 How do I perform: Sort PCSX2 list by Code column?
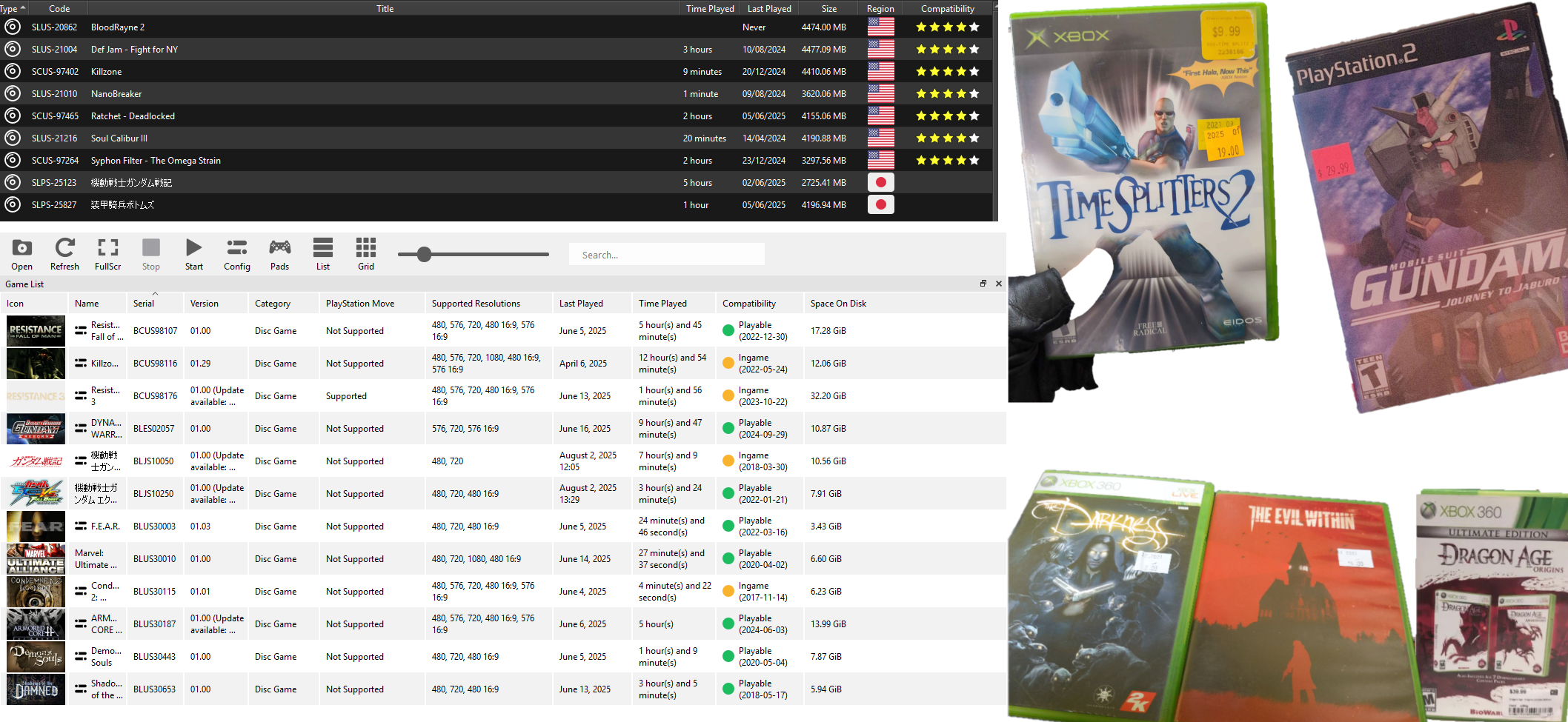[x=59, y=8]
